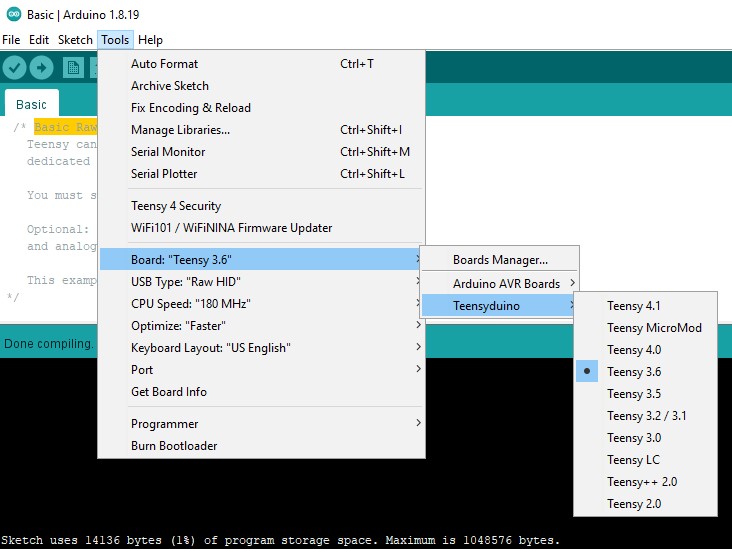This screenshot has width=732, height=549.
Task: Choose Fix Encoding & Reload
Action: 262,108
